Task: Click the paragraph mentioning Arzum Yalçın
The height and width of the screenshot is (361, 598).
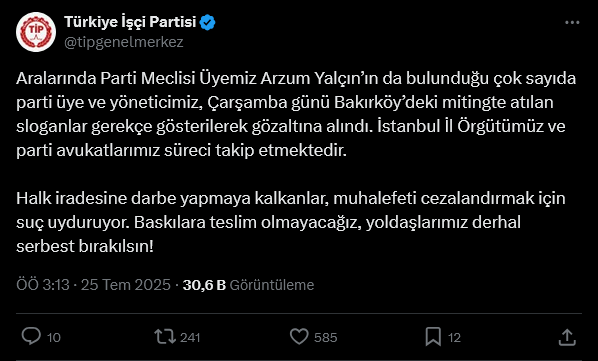Action: pyautogui.click(x=296, y=115)
